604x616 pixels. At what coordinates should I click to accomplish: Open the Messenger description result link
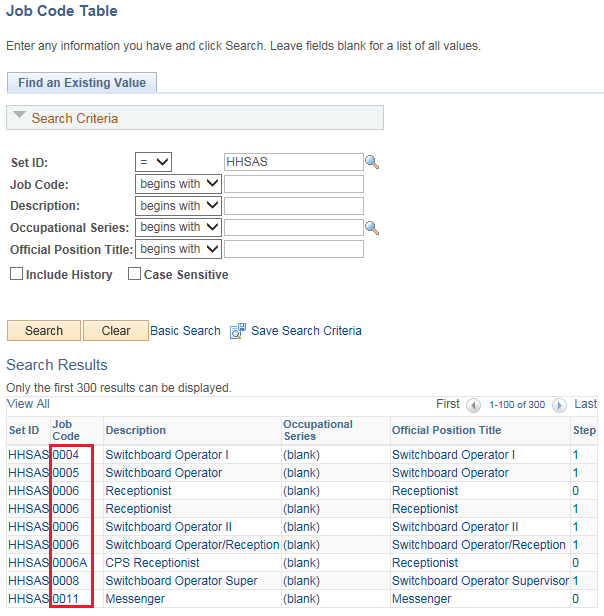(x=138, y=599)
